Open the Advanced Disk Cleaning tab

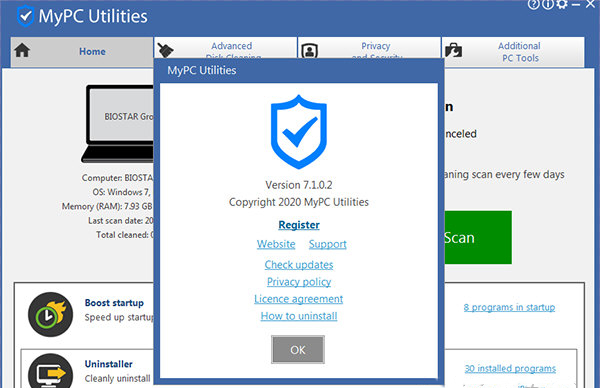tap(226, 48)
